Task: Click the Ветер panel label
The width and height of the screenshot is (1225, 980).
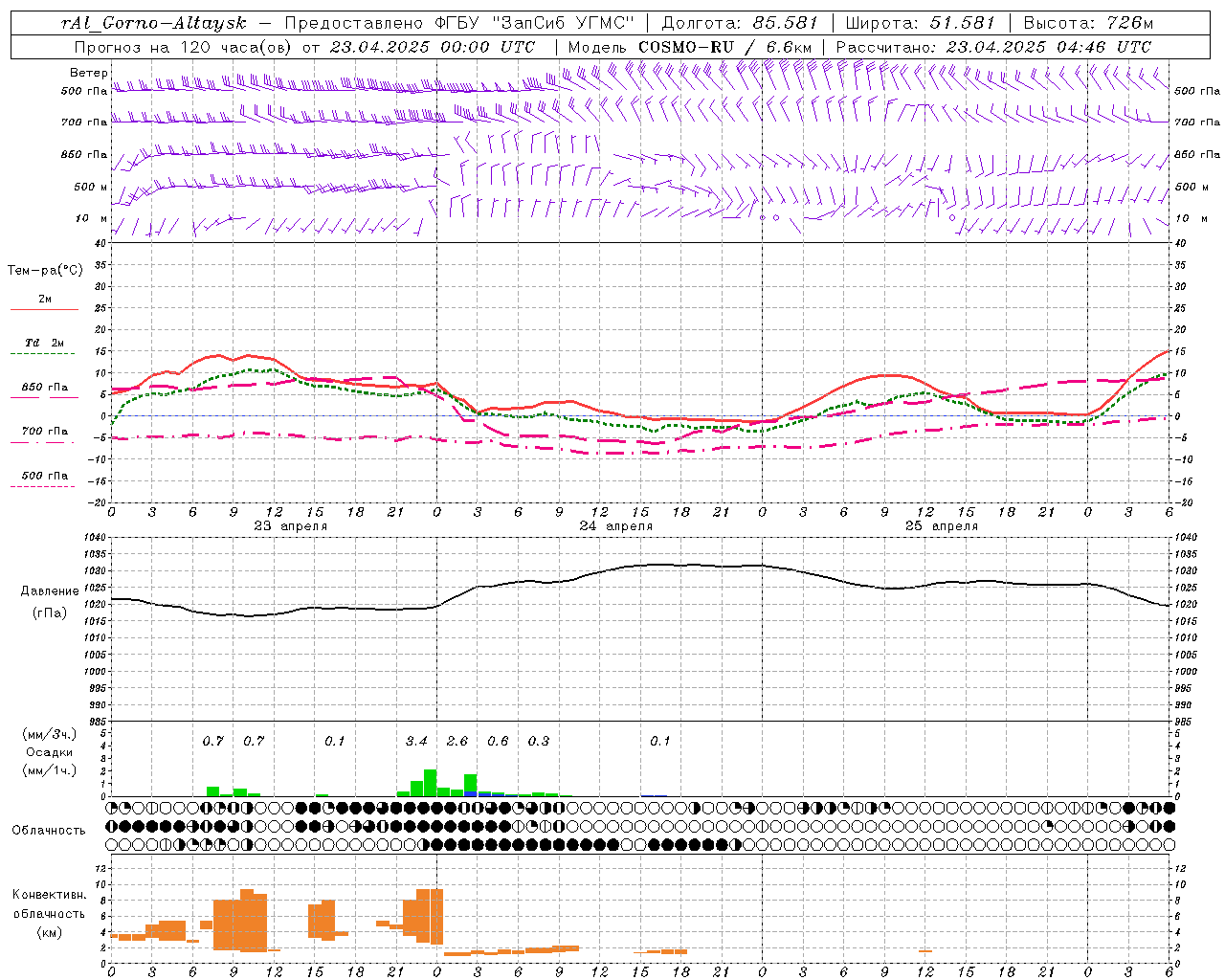Action: [88, 73]
